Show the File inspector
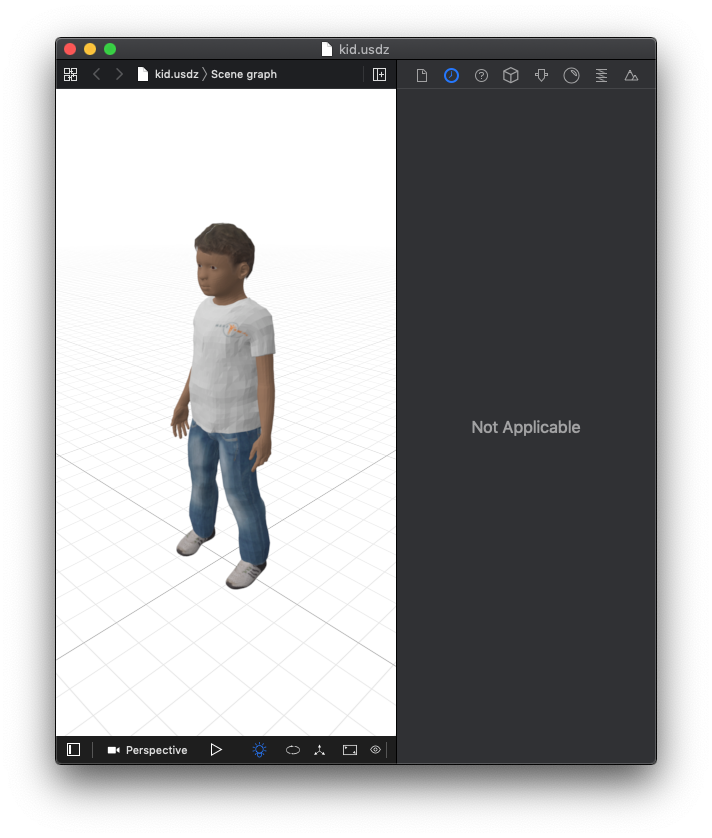The image size is (712, 838). click(422, 76)
